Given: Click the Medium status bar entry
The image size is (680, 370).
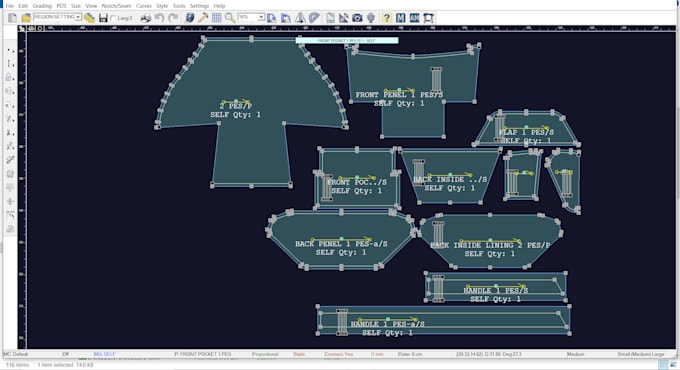Looking at the screenshot, I should (x=575, y=354).
